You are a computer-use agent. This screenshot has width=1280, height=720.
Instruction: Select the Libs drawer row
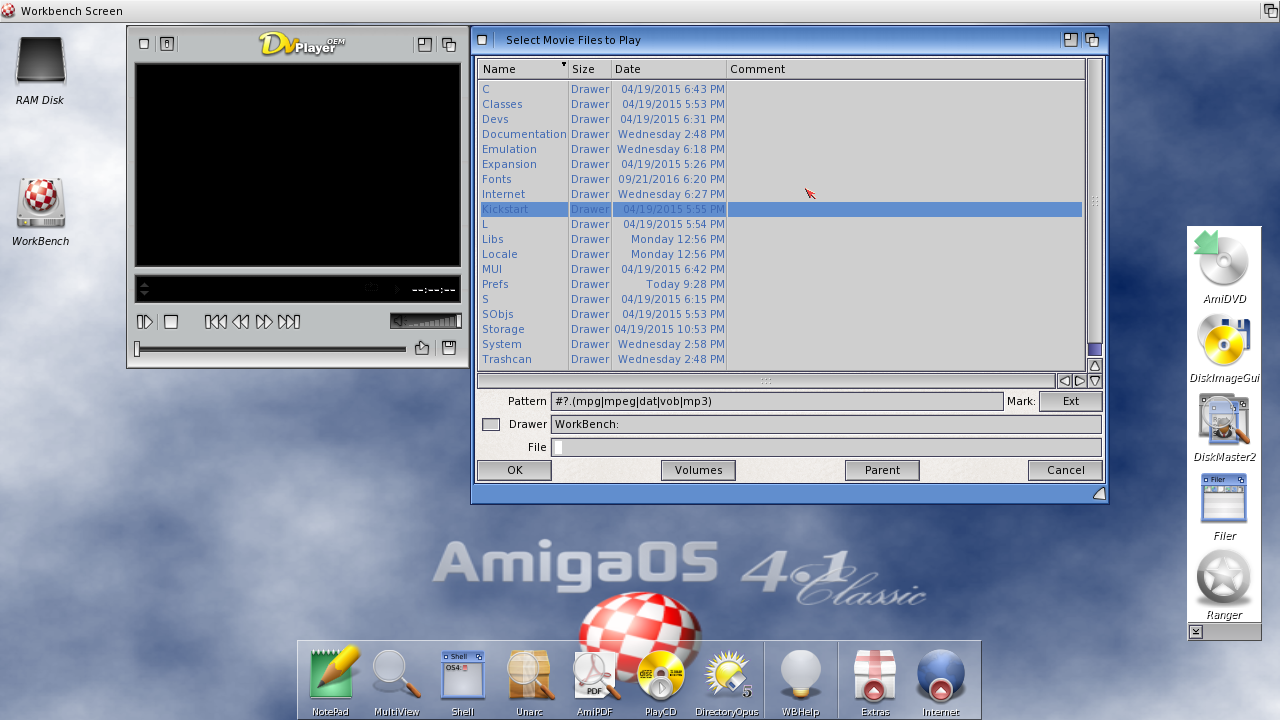[x=781, y=239]
